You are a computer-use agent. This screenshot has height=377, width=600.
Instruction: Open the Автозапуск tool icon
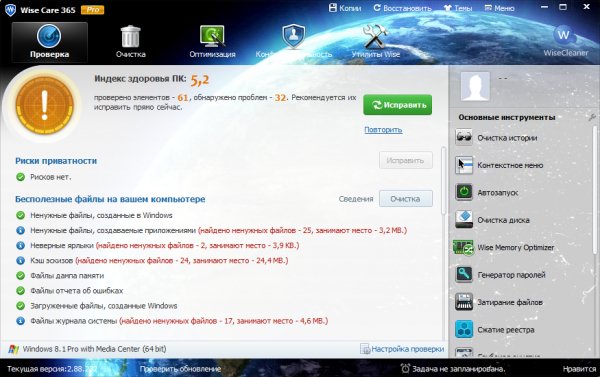pyautogui.click(x=464, y=192)
